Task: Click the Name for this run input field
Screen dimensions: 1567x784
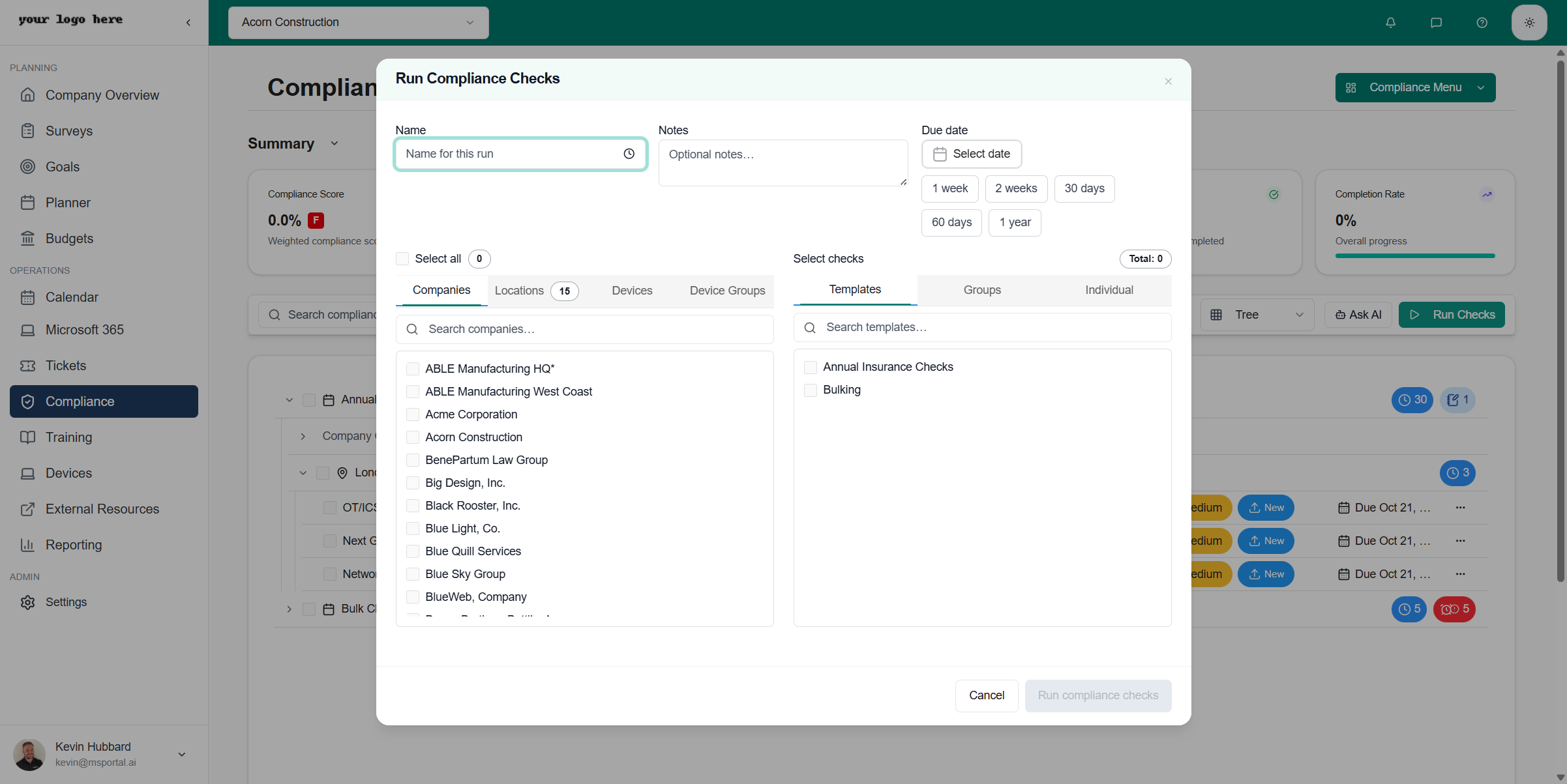Action: [515, 154]
